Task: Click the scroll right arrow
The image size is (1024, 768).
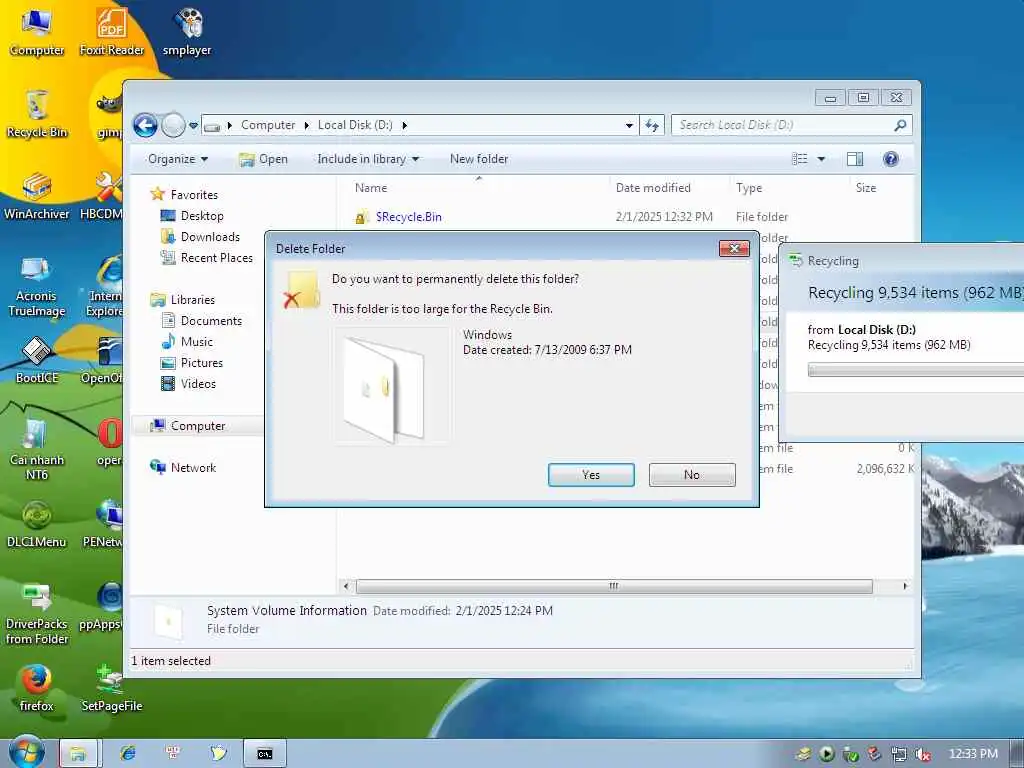Action: (x=904, y=586)
